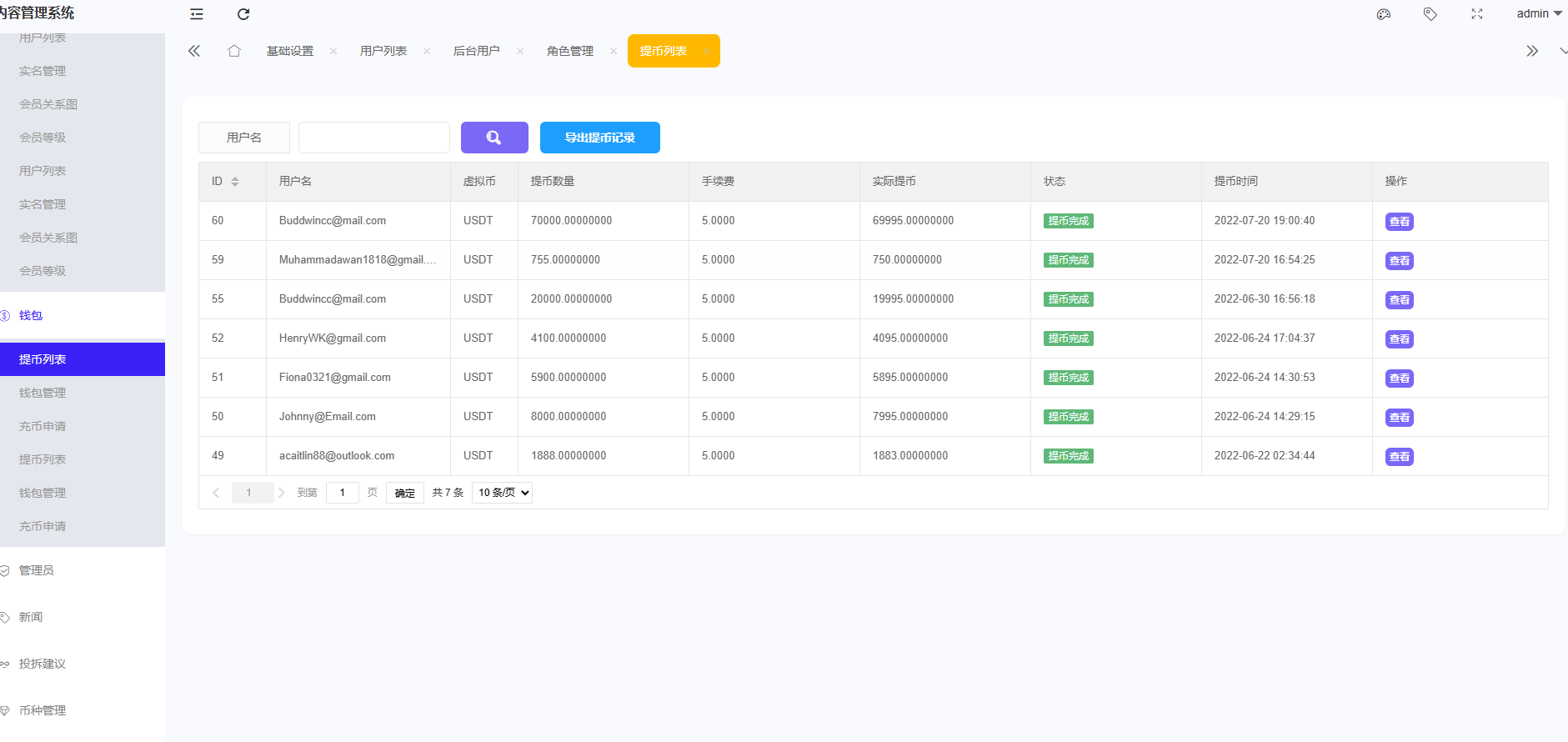Collapse the sidebar menu toggle icon
This screenshot has height=742, width=1568.
click(197, 14)
